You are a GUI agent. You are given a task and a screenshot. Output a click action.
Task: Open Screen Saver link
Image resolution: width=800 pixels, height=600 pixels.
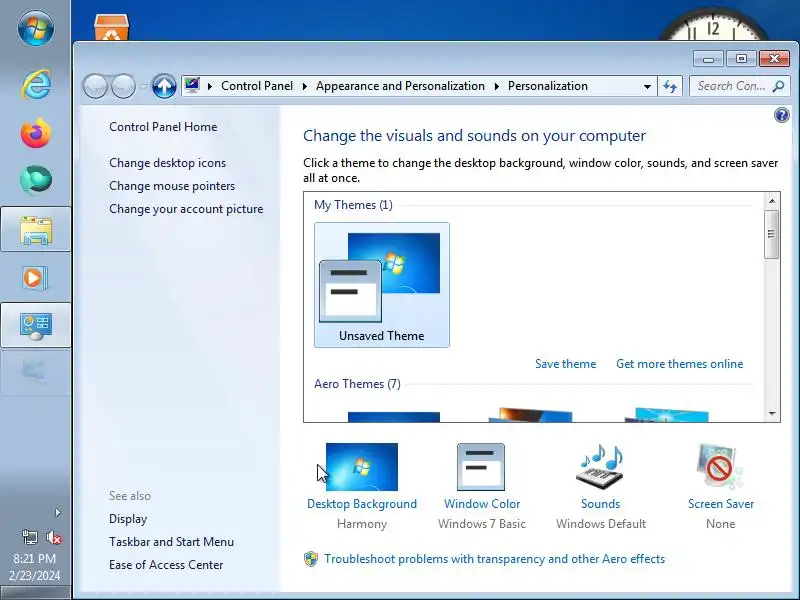(x=721, y=504)
